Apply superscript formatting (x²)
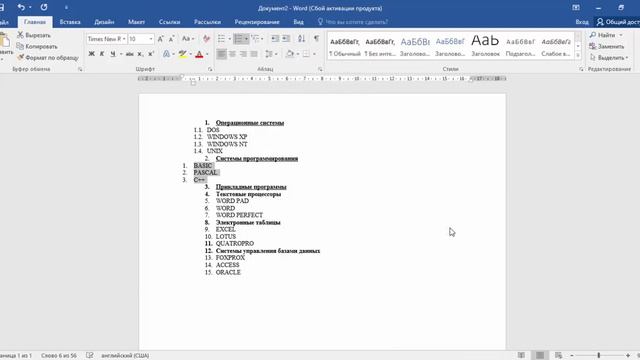Viewport: 640px width, 360px height. (151, 54)
